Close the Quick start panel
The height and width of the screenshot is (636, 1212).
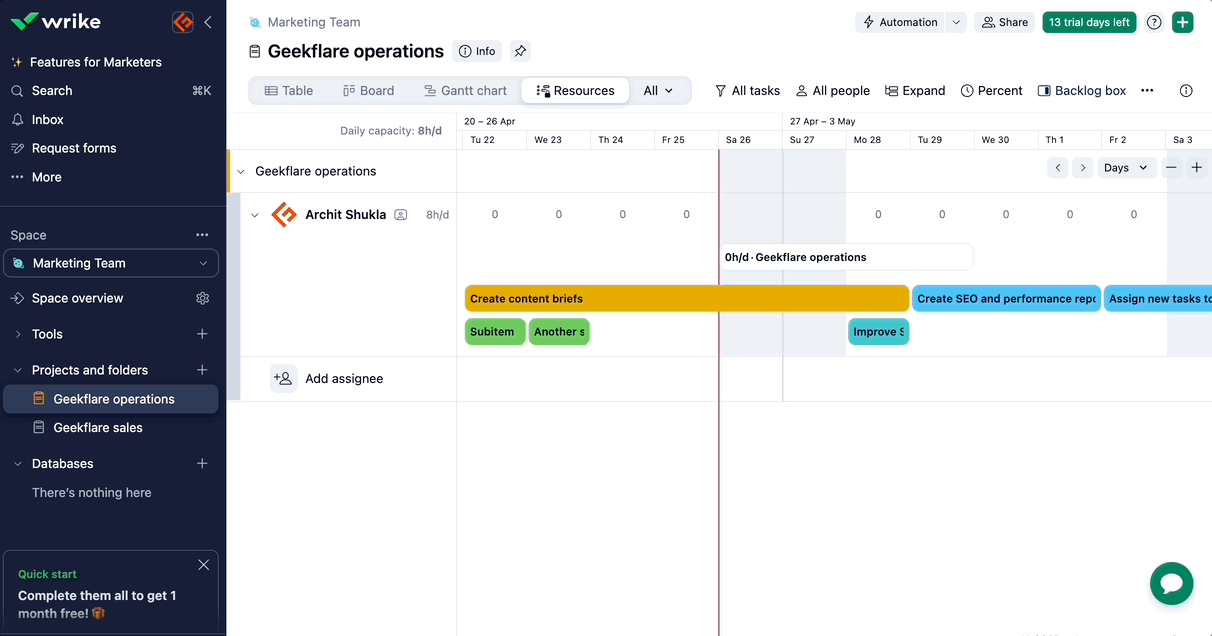pyautogui.click(x=204, y=565)
